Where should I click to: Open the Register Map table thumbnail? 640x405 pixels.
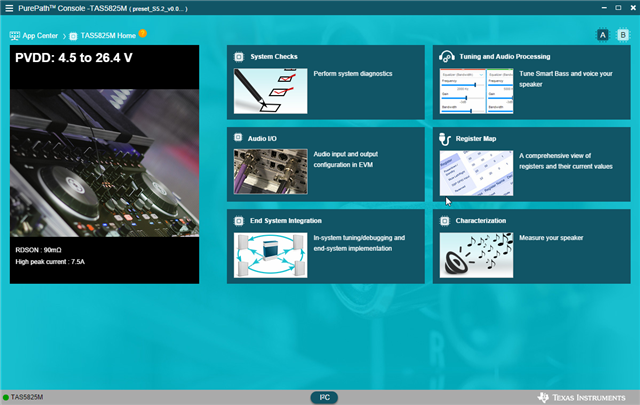pos(476,173)
